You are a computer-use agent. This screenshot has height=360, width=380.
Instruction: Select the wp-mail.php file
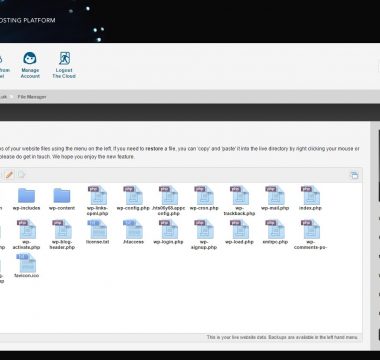pyautogui.click(x=275, y=199)
